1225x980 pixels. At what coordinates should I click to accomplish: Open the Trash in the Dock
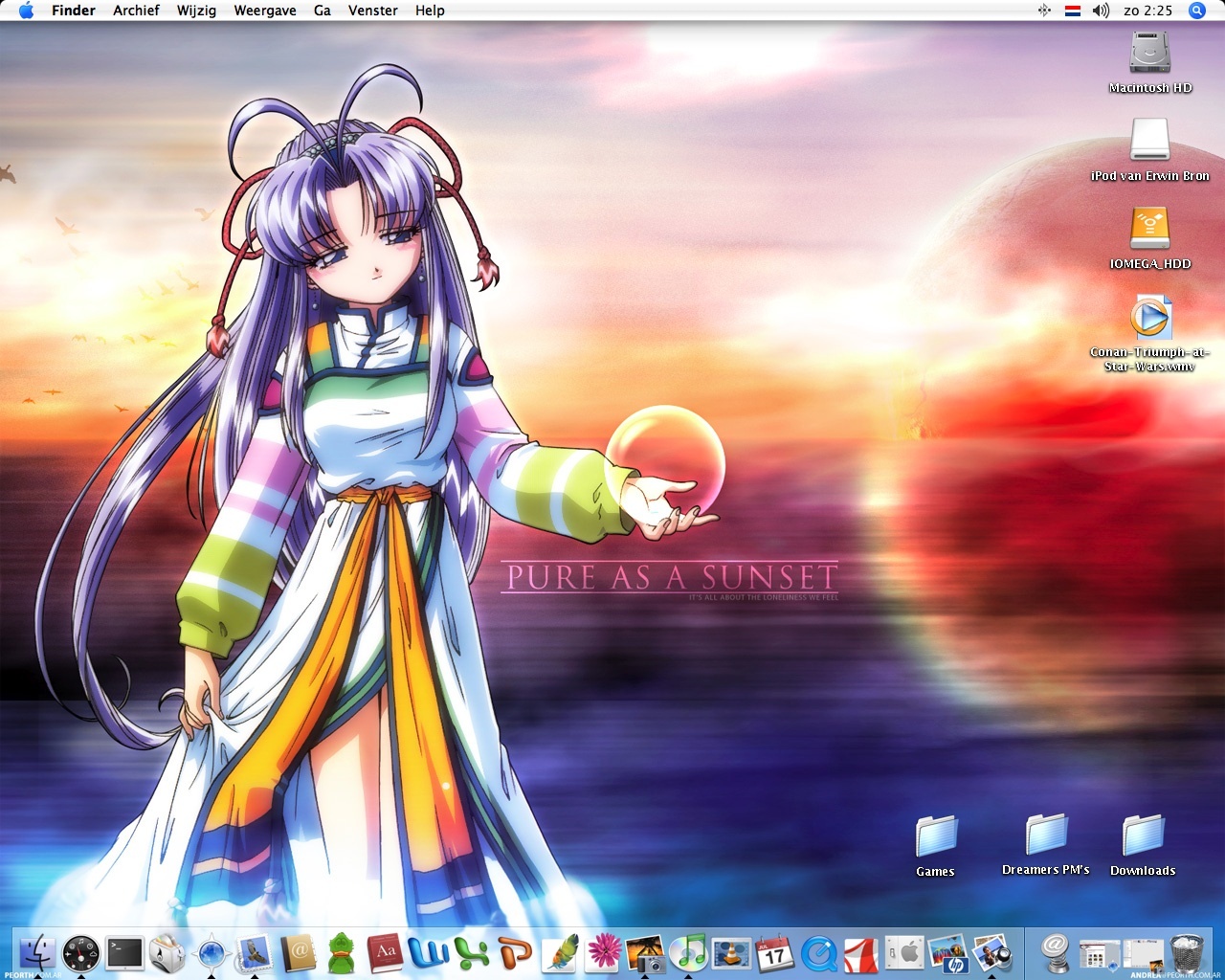(1187, 953)
